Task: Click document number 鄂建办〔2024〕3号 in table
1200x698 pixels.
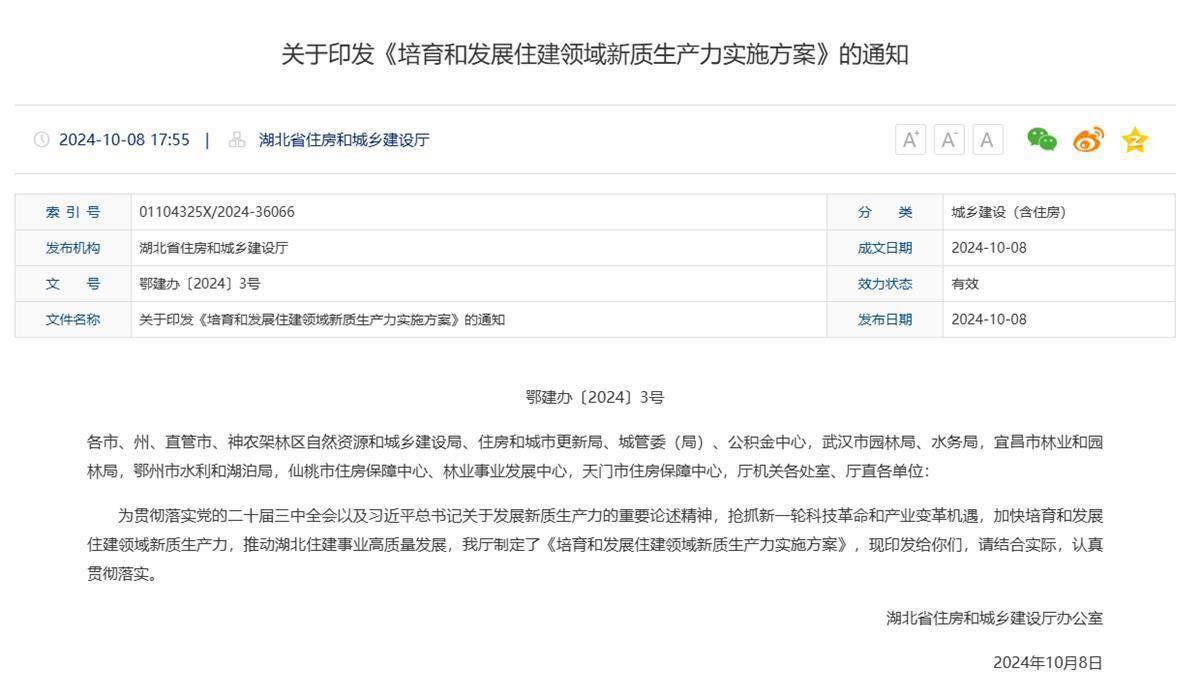Action: pos(200,284)
